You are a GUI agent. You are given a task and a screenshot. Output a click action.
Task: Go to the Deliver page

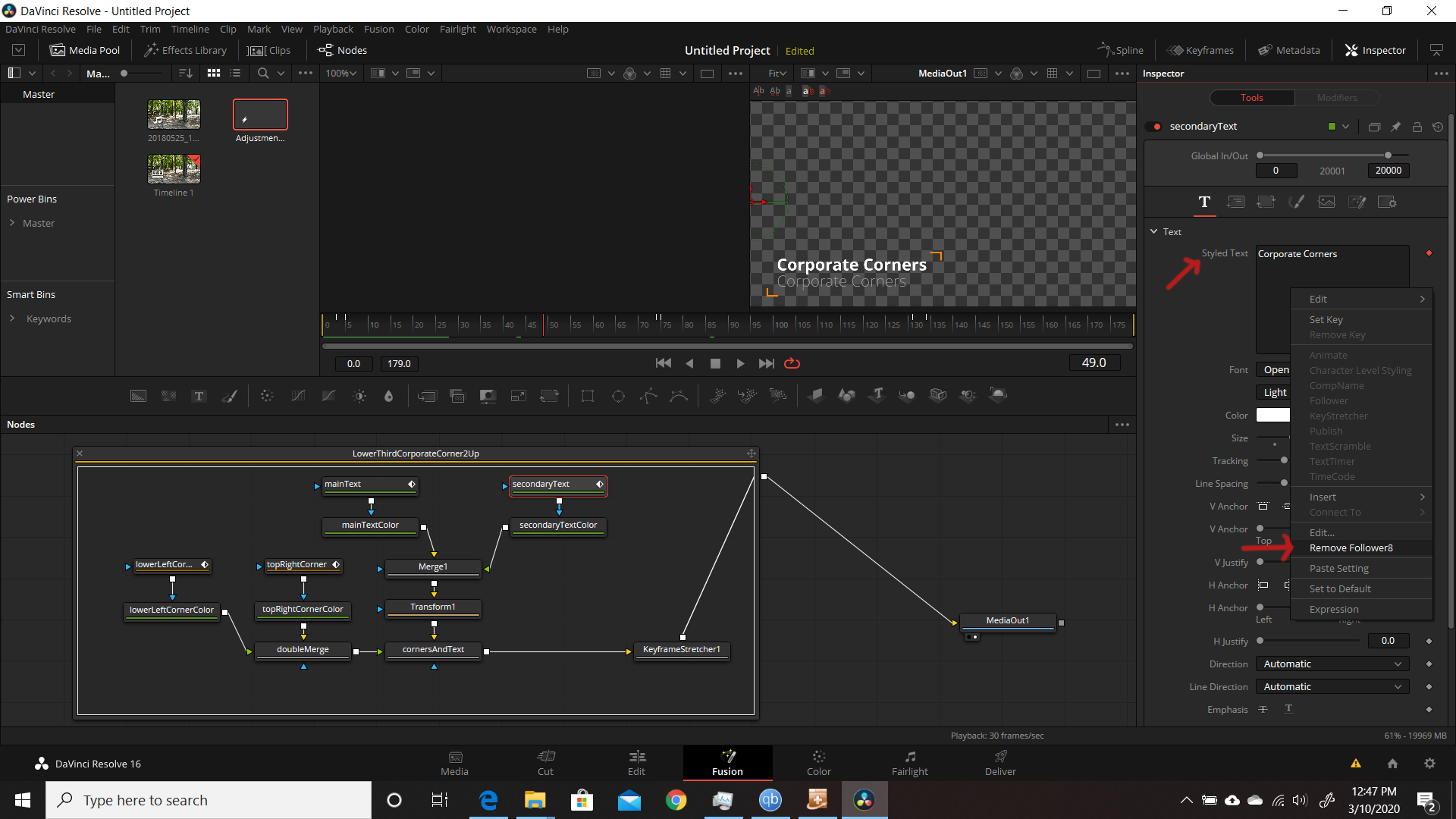(1000, 763)
